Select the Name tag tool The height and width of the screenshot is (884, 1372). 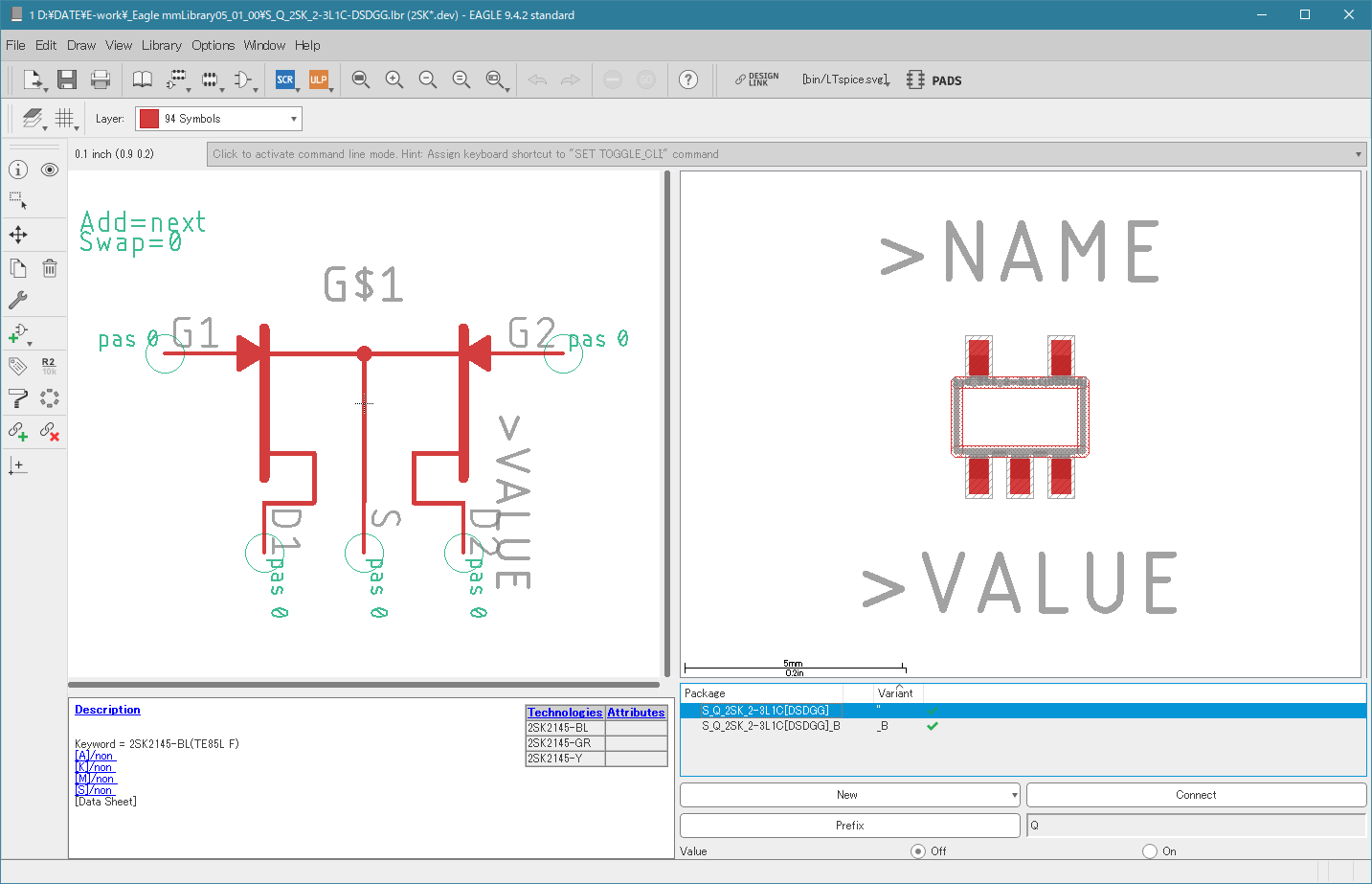pos(18,366)
